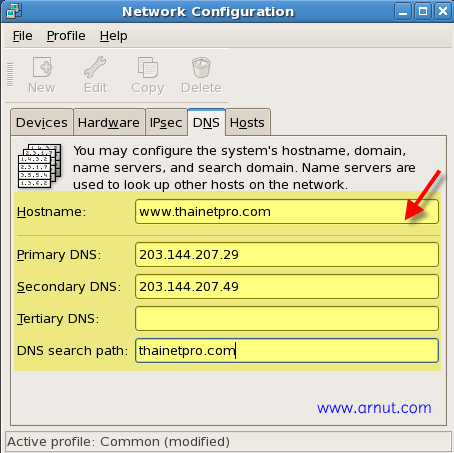This screenshot has width=454, height=453.
Task: Click the toolbar drag handle grip
Action: [x=10, y=75]
